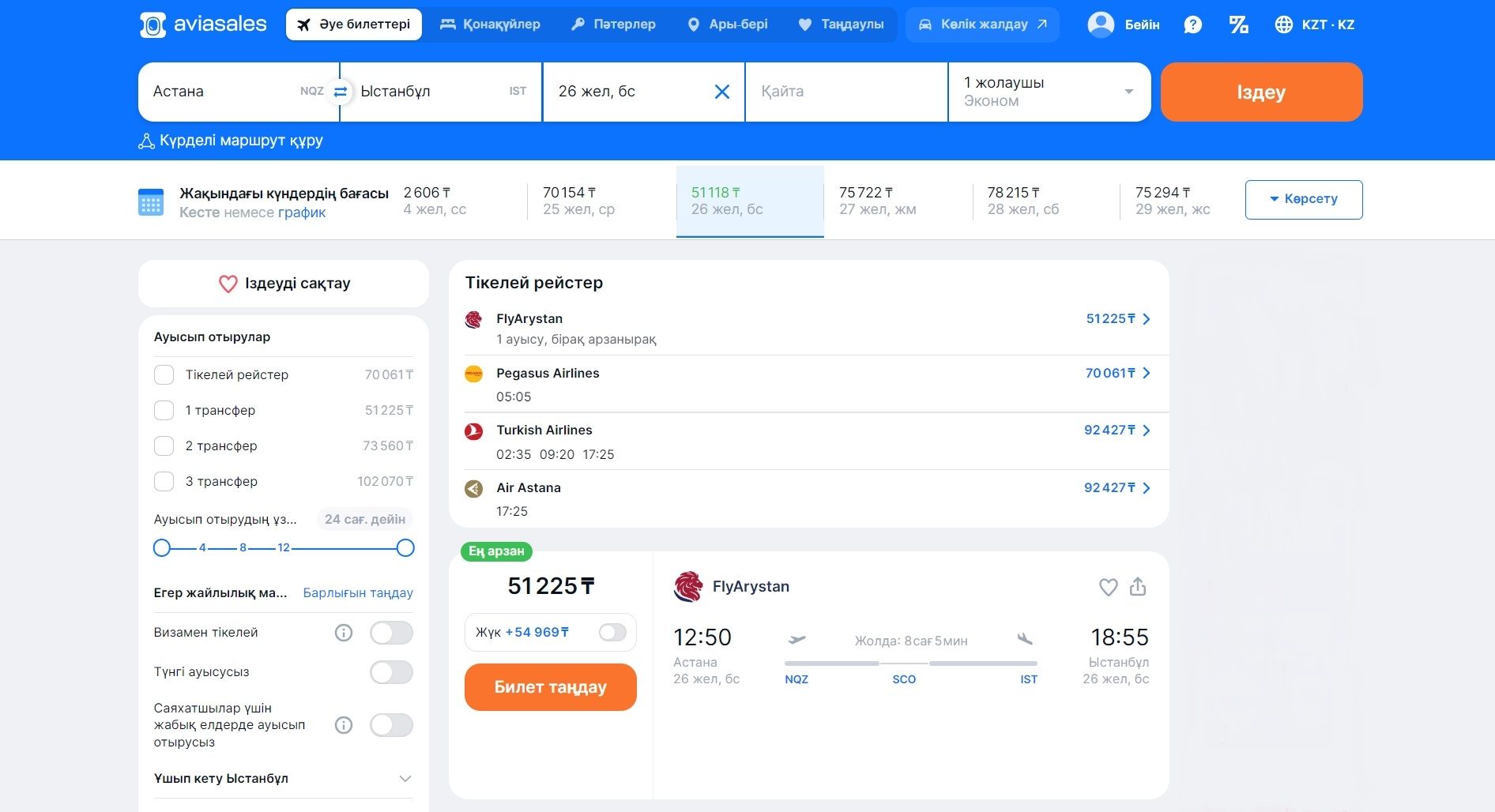
Task: Open the help question mark icon
Action: pos(1193,24)
